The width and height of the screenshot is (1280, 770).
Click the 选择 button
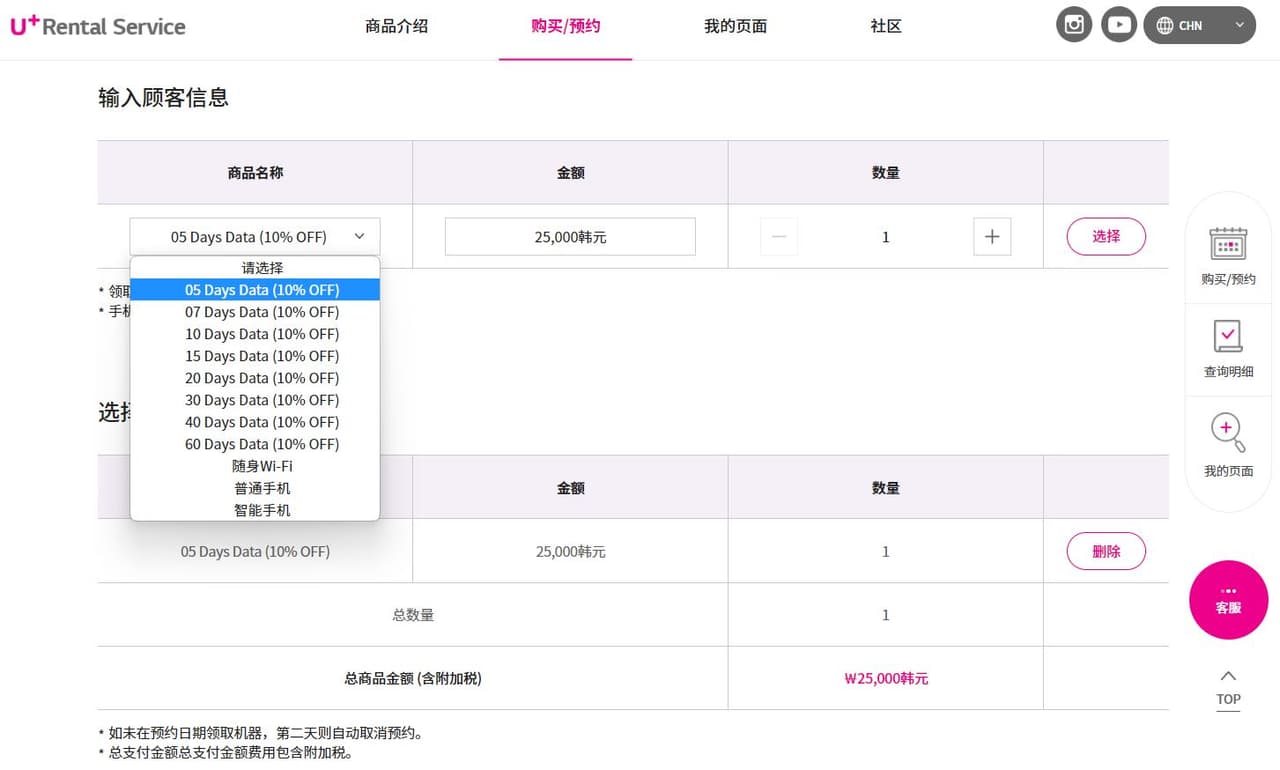[x=1106, y=237]
